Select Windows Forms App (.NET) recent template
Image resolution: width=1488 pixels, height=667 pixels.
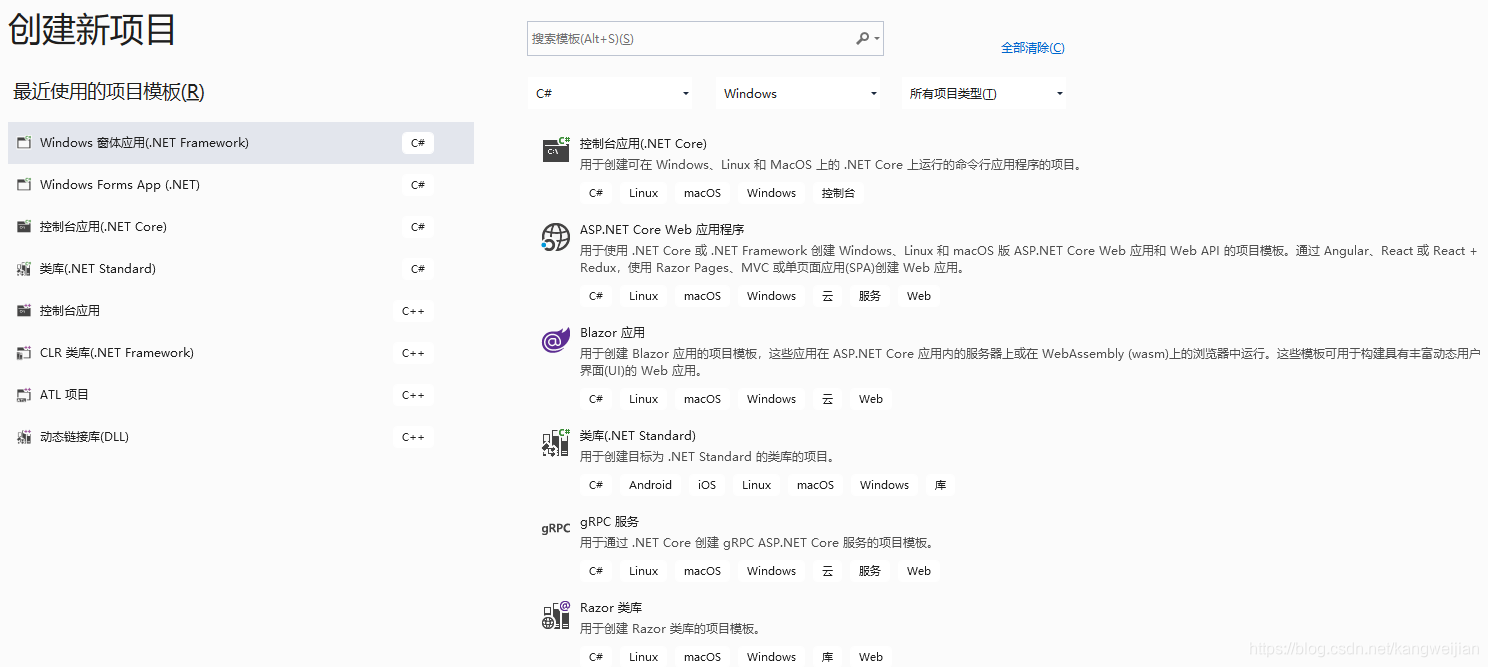click(241, 185)
